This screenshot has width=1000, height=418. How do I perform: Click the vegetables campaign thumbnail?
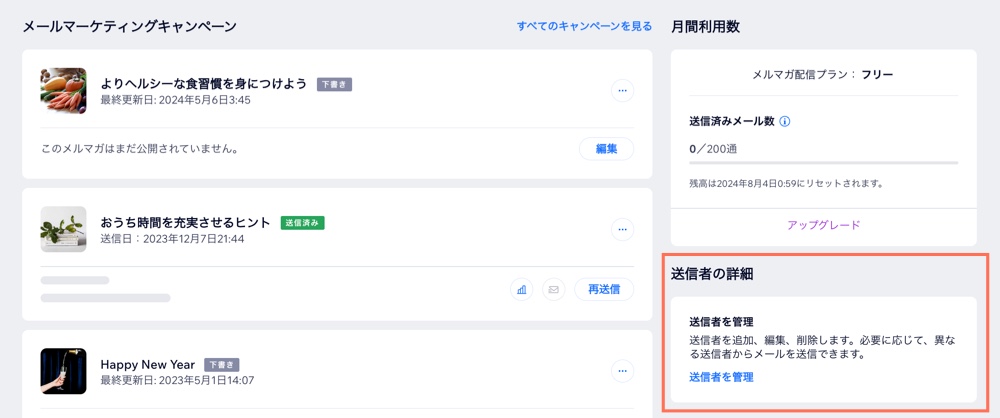click(63, 91)
